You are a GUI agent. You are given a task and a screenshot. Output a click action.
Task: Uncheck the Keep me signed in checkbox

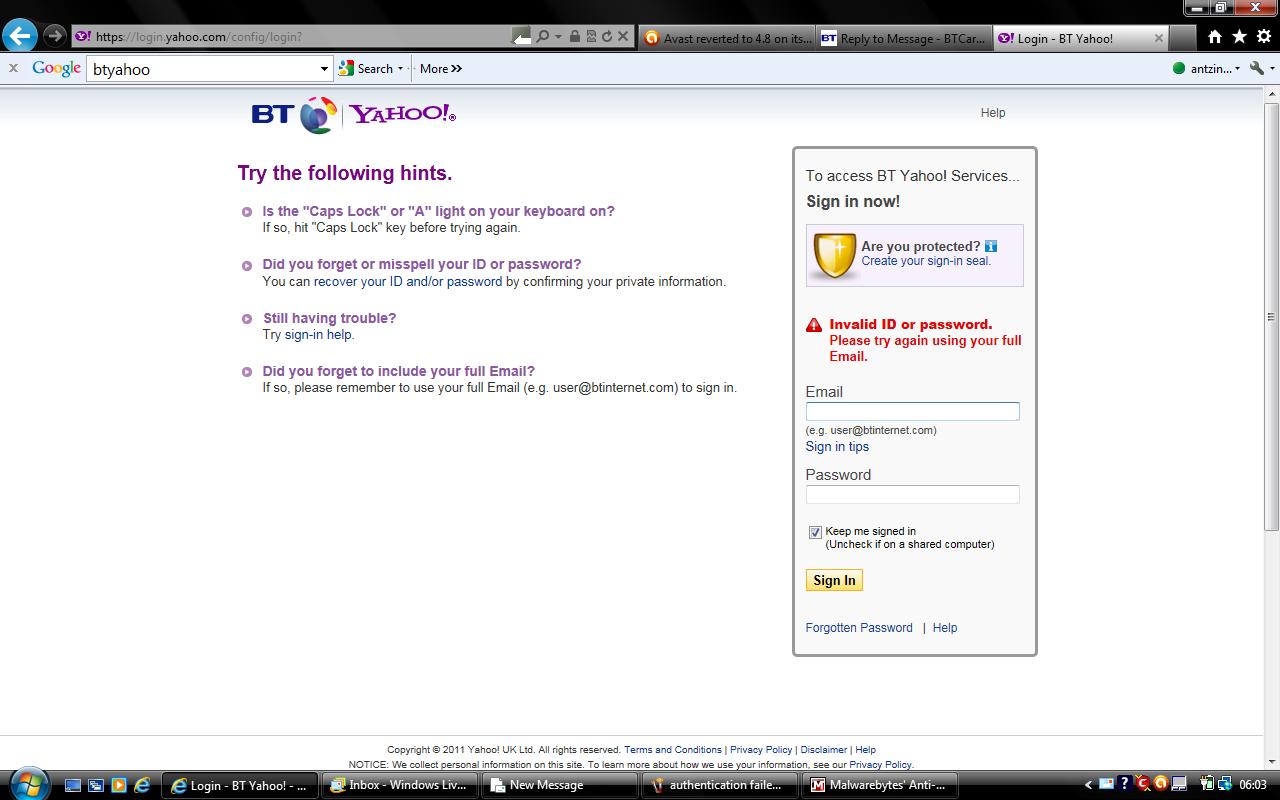point(815,532)
